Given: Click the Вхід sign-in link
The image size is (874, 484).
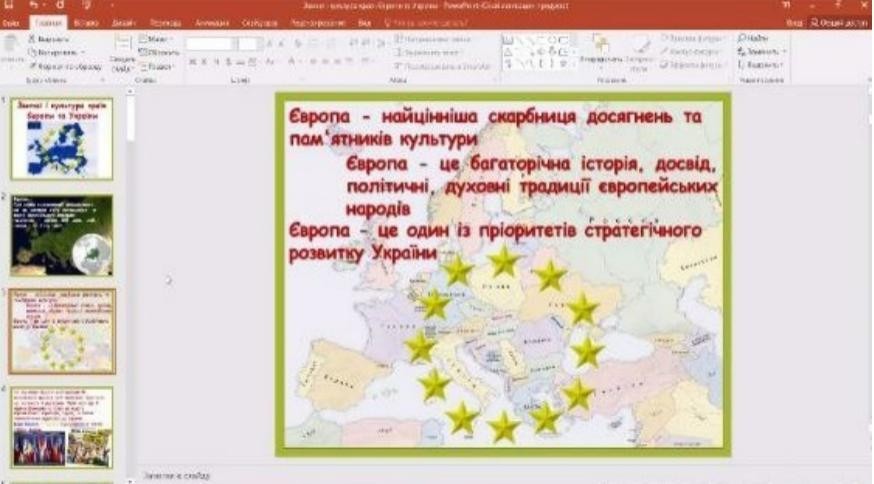Looking at the screenshot, I should pos(794,23).
